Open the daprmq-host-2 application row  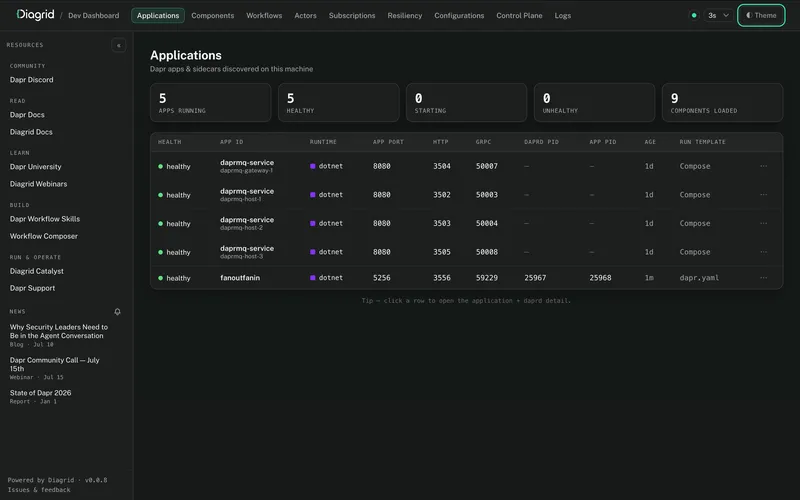[x=466, y=223]
